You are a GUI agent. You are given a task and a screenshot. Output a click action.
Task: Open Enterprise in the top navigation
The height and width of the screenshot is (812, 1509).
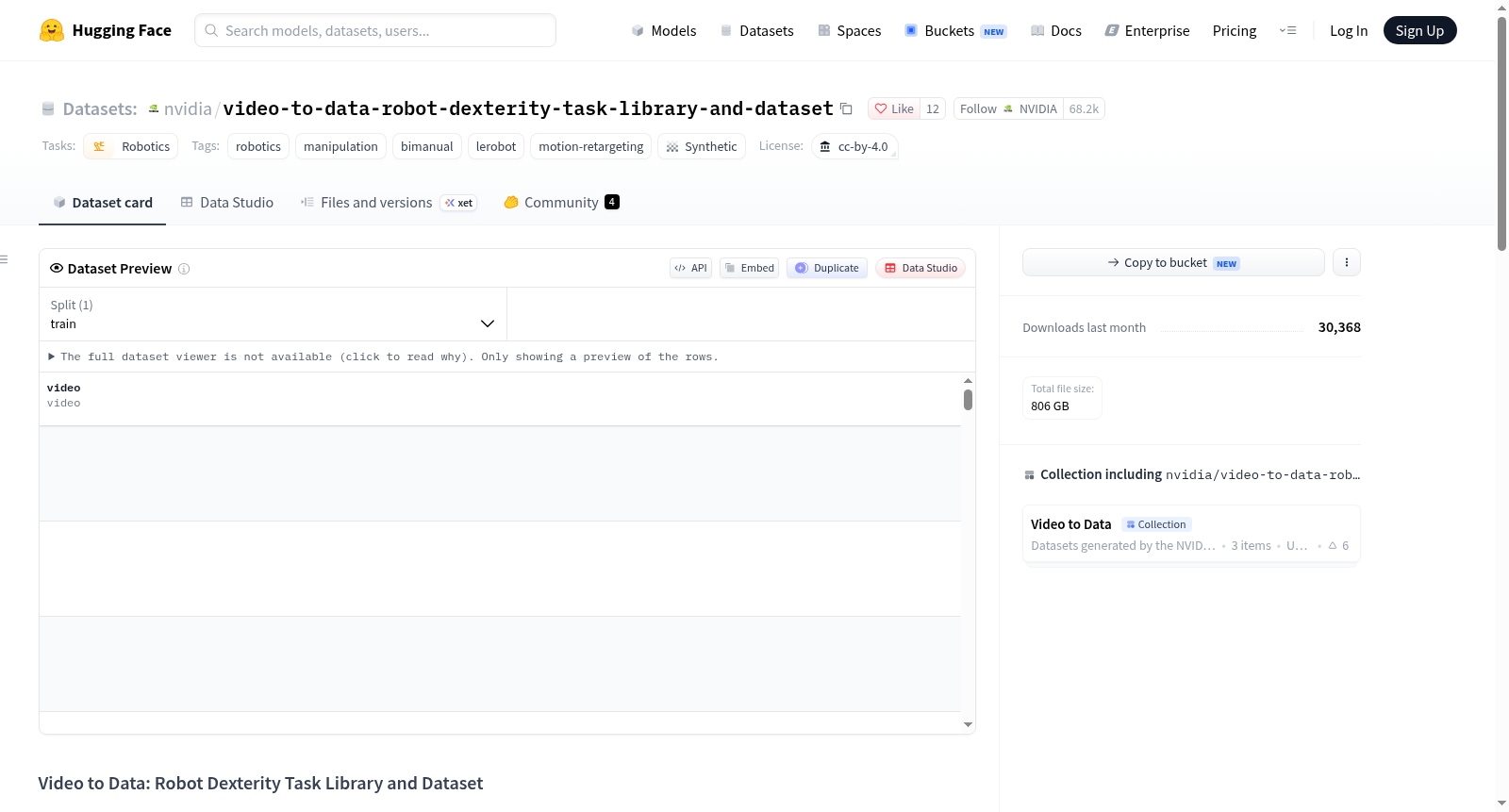click(x=1147, y=31)
